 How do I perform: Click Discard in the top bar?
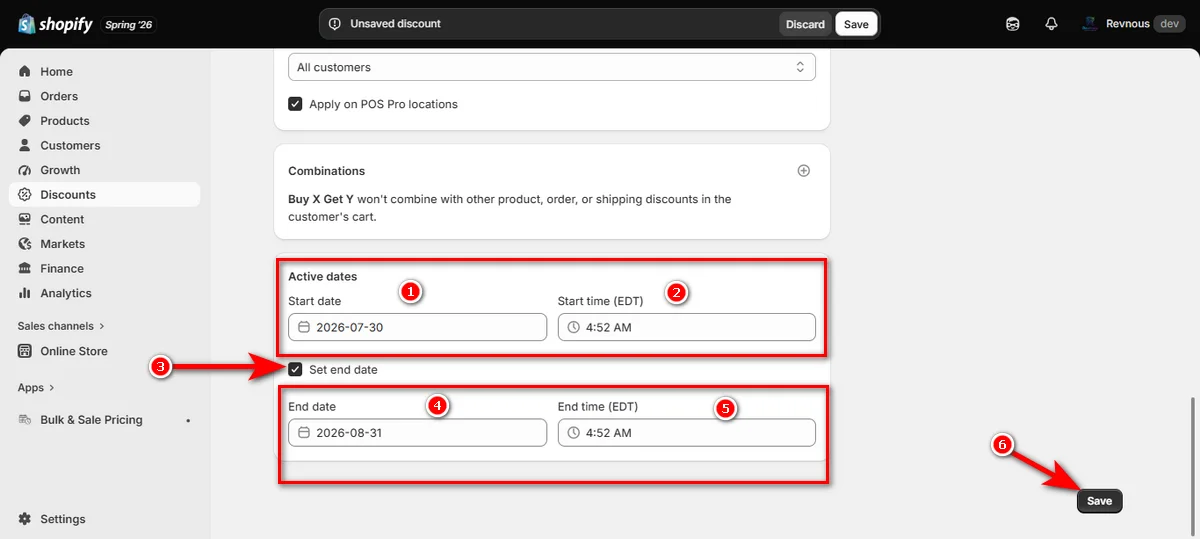[805, 24]
